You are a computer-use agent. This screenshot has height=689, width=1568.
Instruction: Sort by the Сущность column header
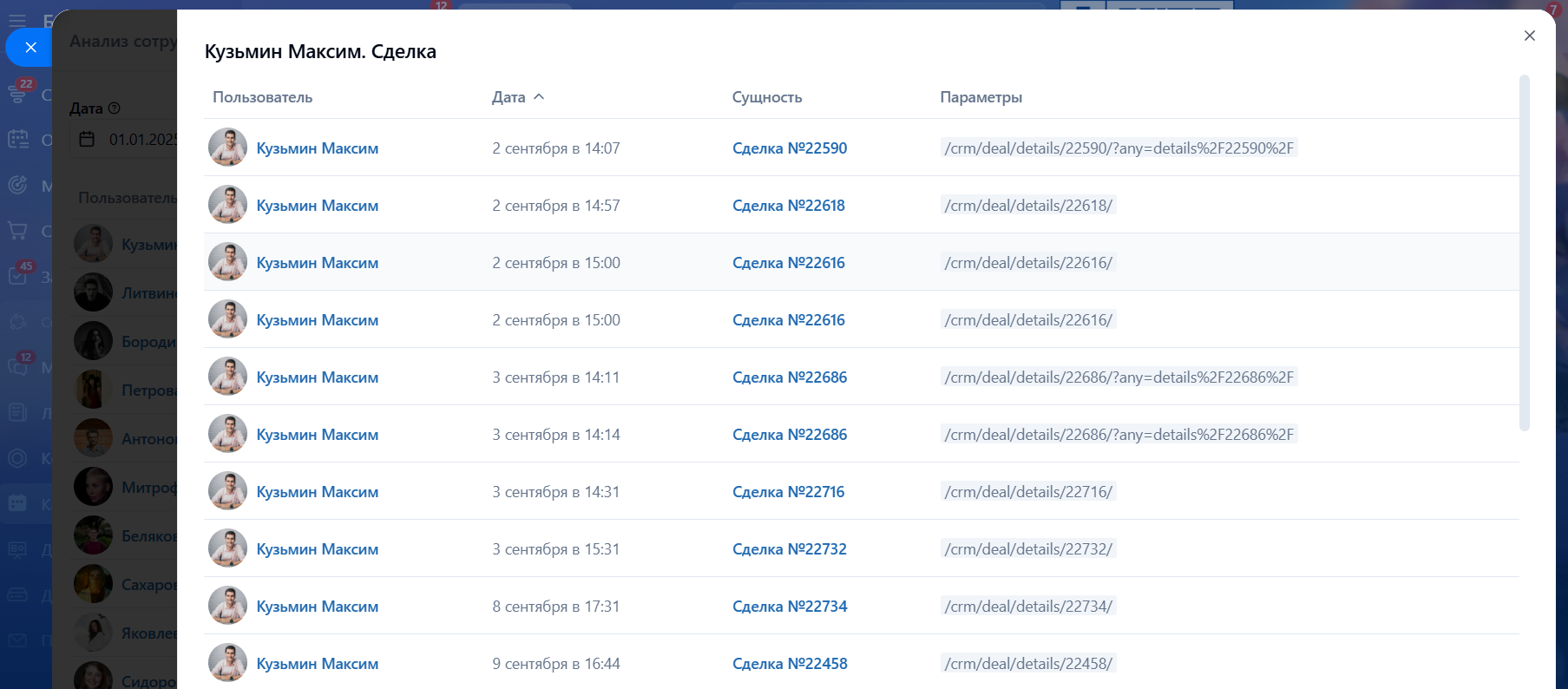pyautogui.click(x=766, y=97)
